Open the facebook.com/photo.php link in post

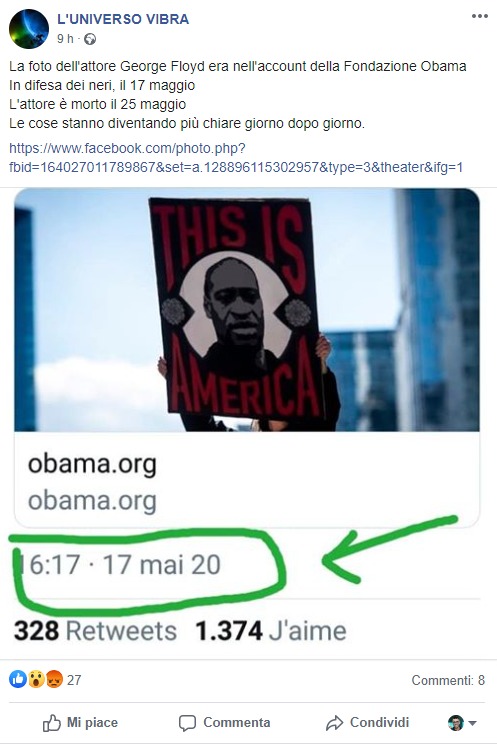pos(236,158)
